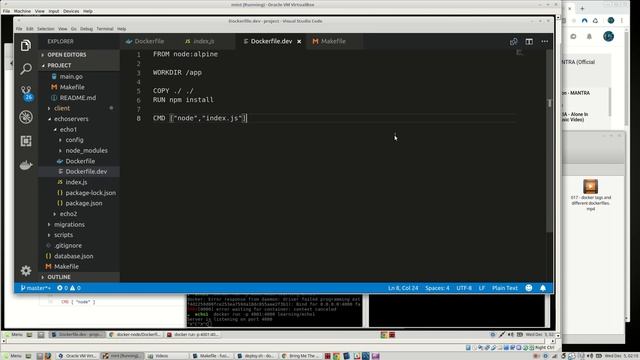Image resolution: width=640 pixels, height=360 pixels.
Task: Open VirtualBox Devices menu
Action: (71, 11)
